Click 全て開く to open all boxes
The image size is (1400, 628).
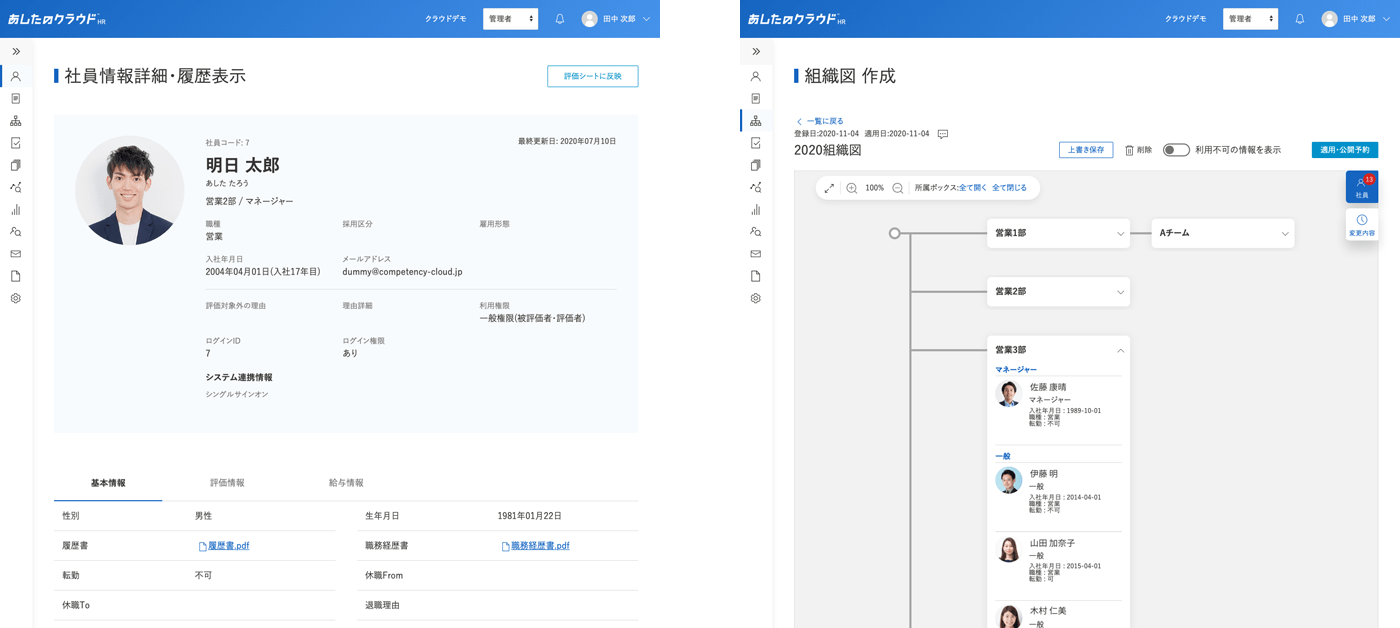(x=973, y=188)
